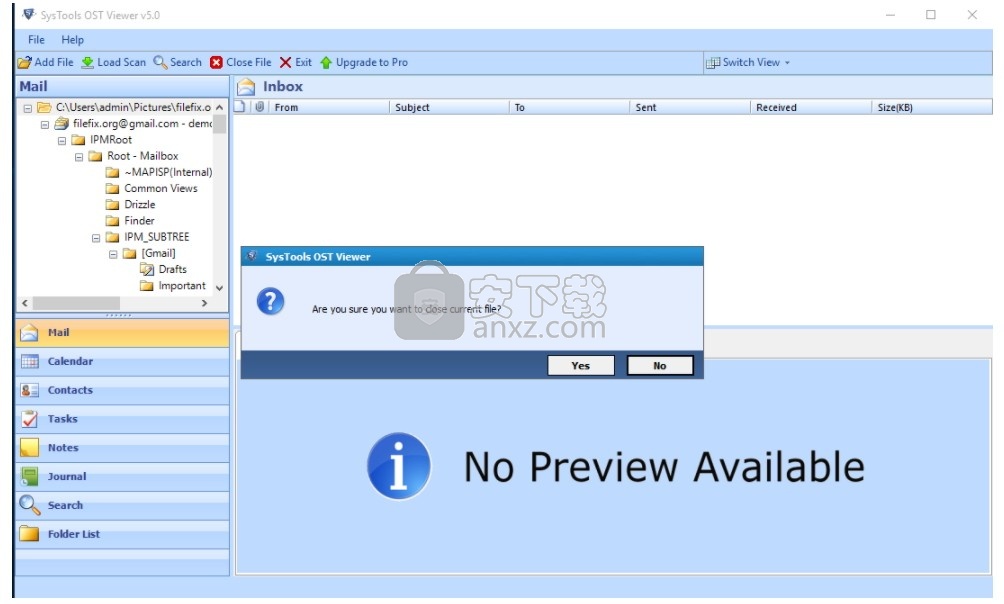Click the Switch View layout icon
Image resolution: width=1004 pixels, height=604 pixels.
tap(712, 63)
